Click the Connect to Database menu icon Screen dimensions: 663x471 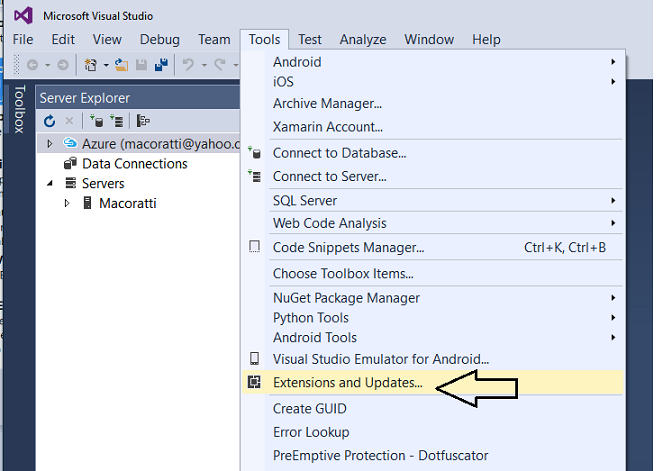255,153
